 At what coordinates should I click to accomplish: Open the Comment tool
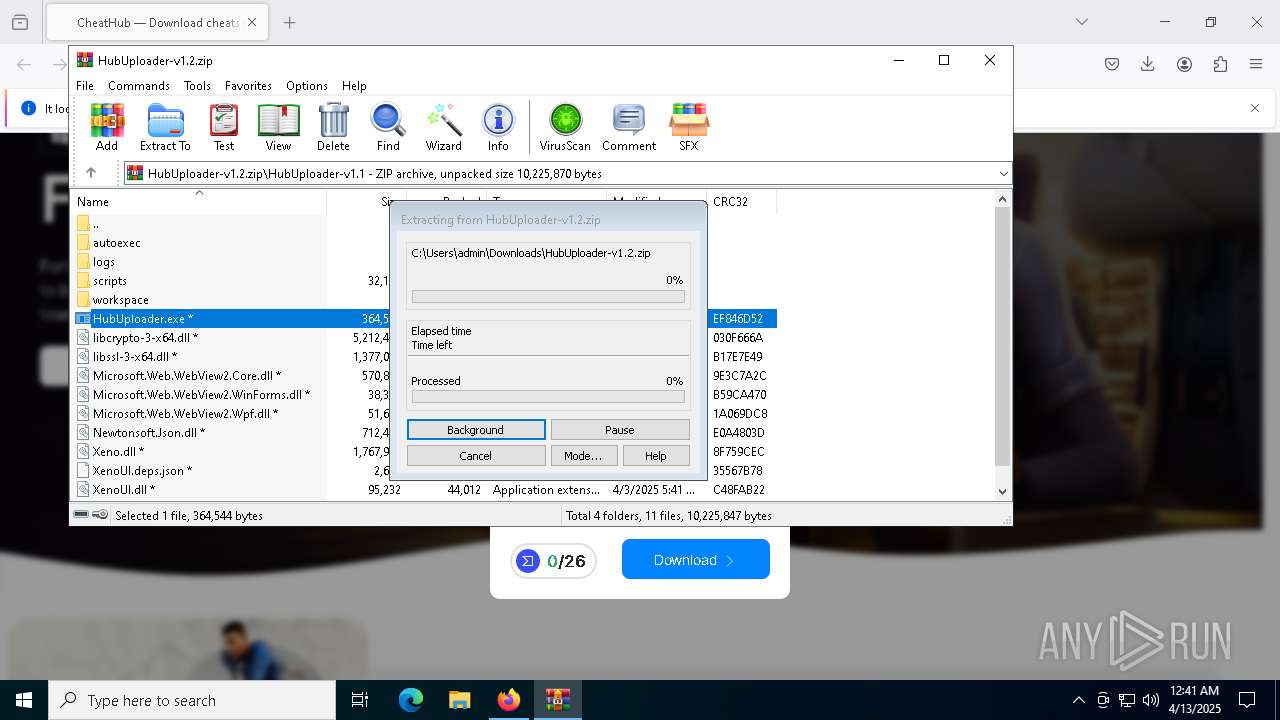coord(629,127)
